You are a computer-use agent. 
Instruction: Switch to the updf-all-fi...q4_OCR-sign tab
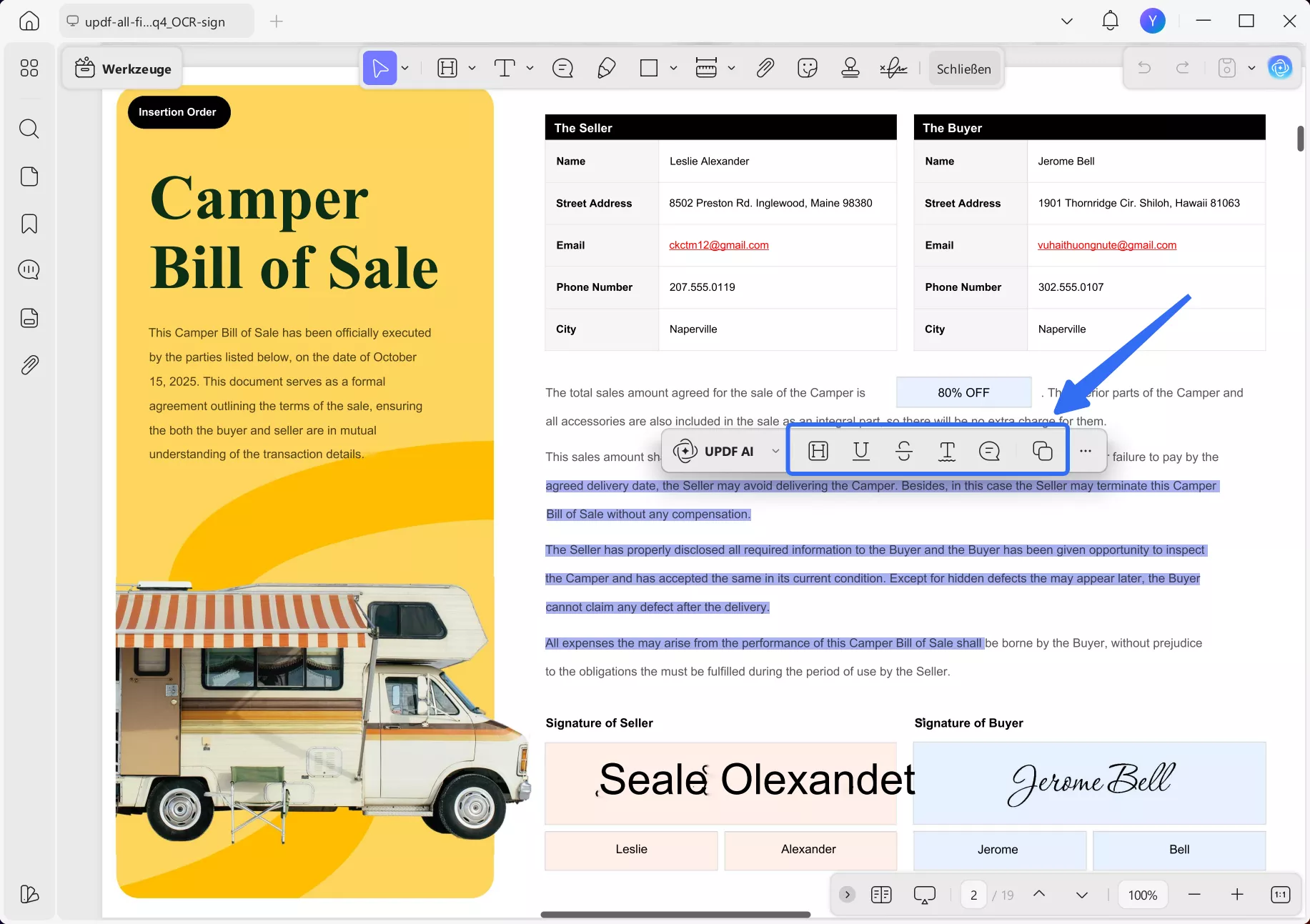(x=157, y=21)
